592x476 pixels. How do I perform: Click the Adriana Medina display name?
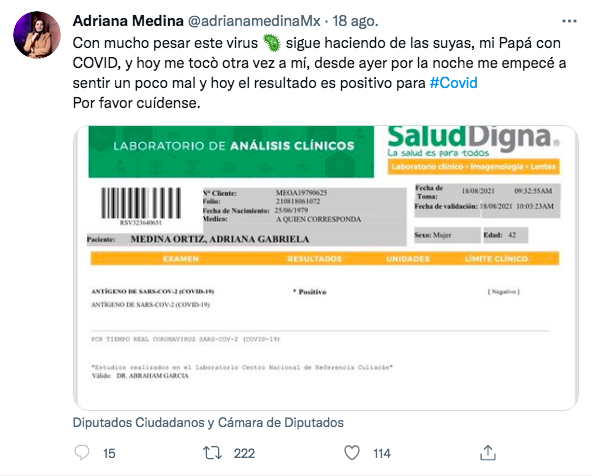click(128, 21)
